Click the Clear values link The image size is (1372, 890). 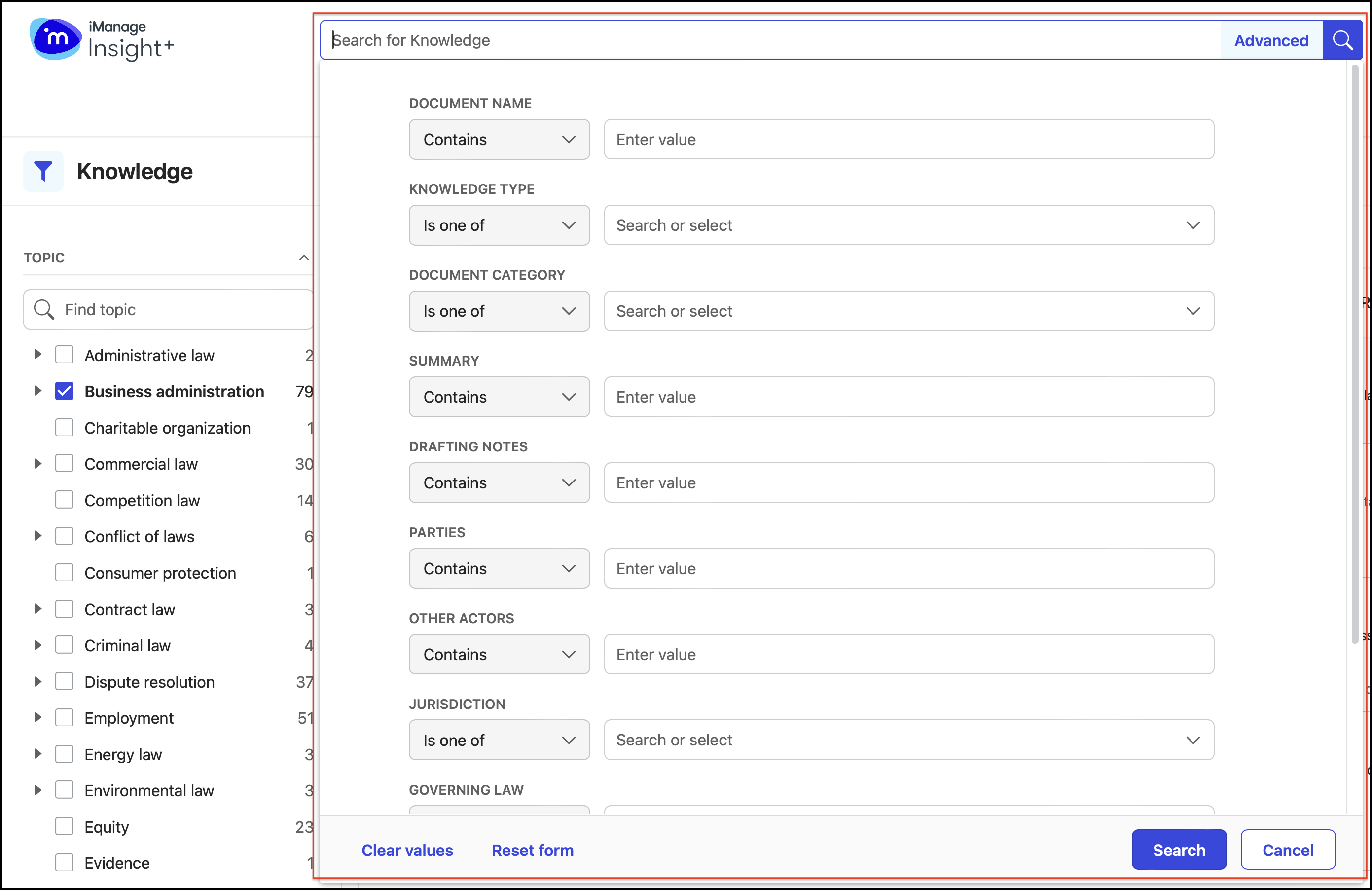[407, 850]
